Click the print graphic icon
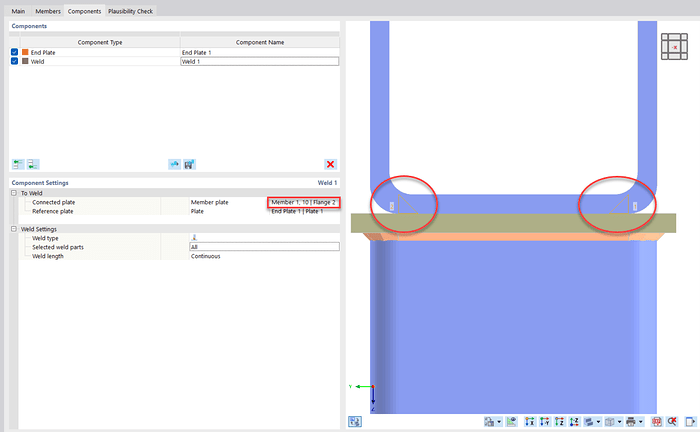Viewport: 700px width, 432px height. 628,422
